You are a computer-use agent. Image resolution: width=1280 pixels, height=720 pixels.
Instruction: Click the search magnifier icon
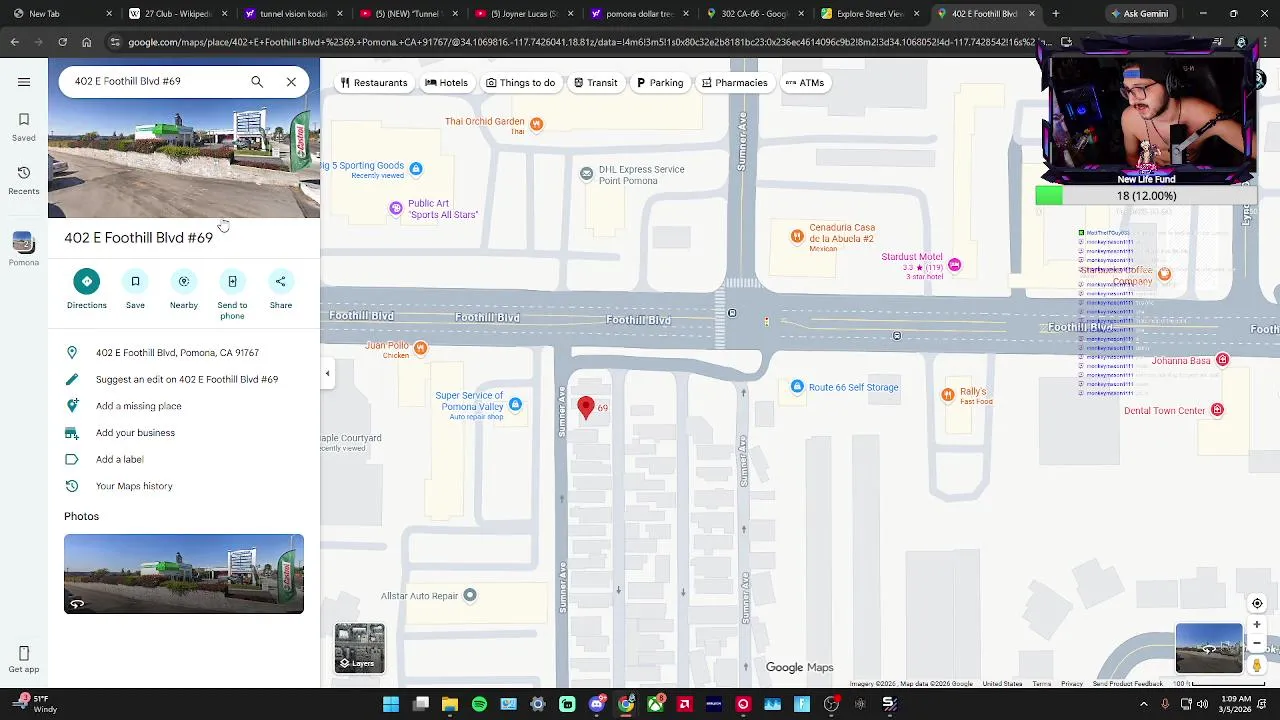257,82
